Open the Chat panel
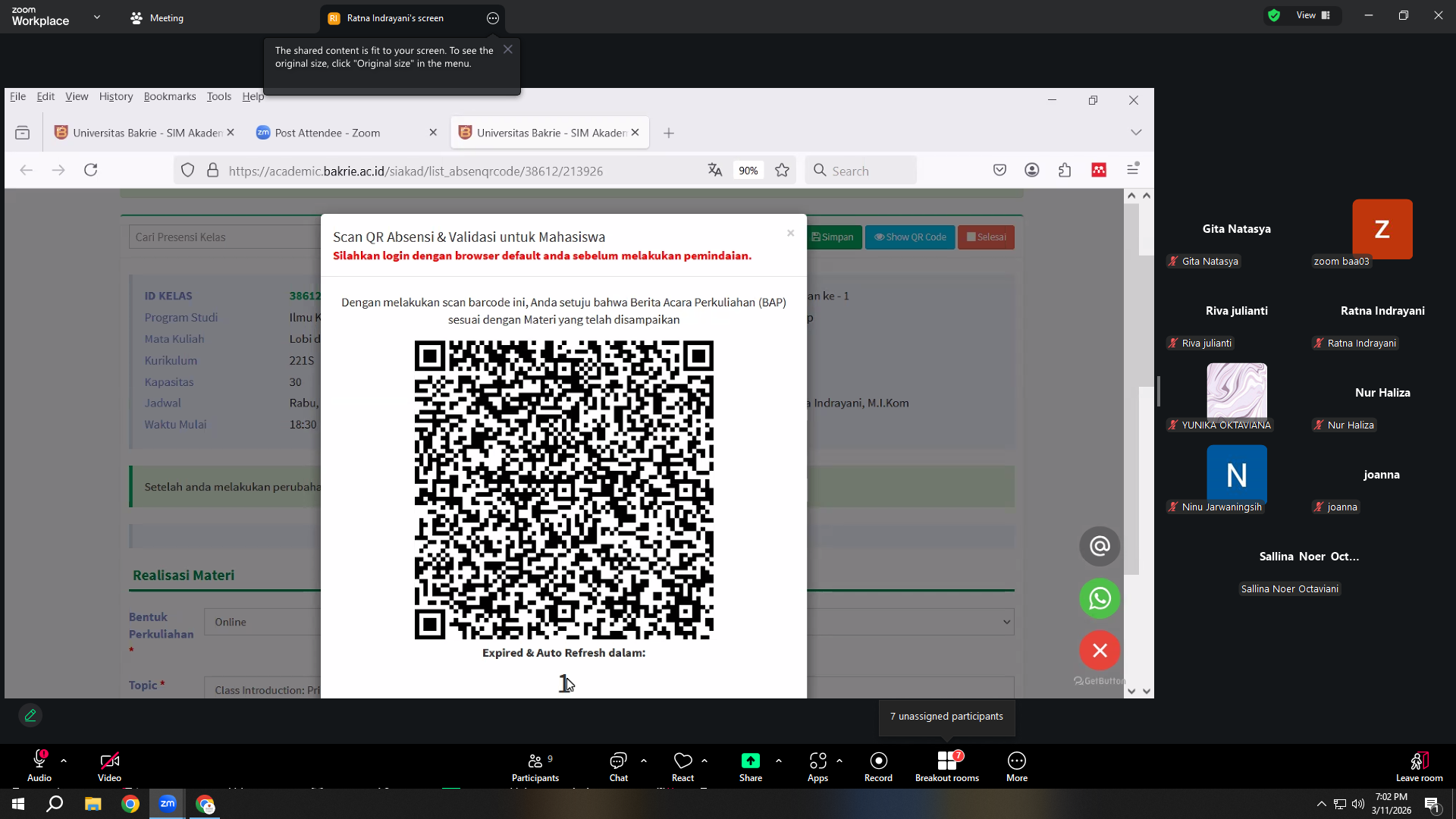Screen dimensions: 1456x819 (619, 766)
